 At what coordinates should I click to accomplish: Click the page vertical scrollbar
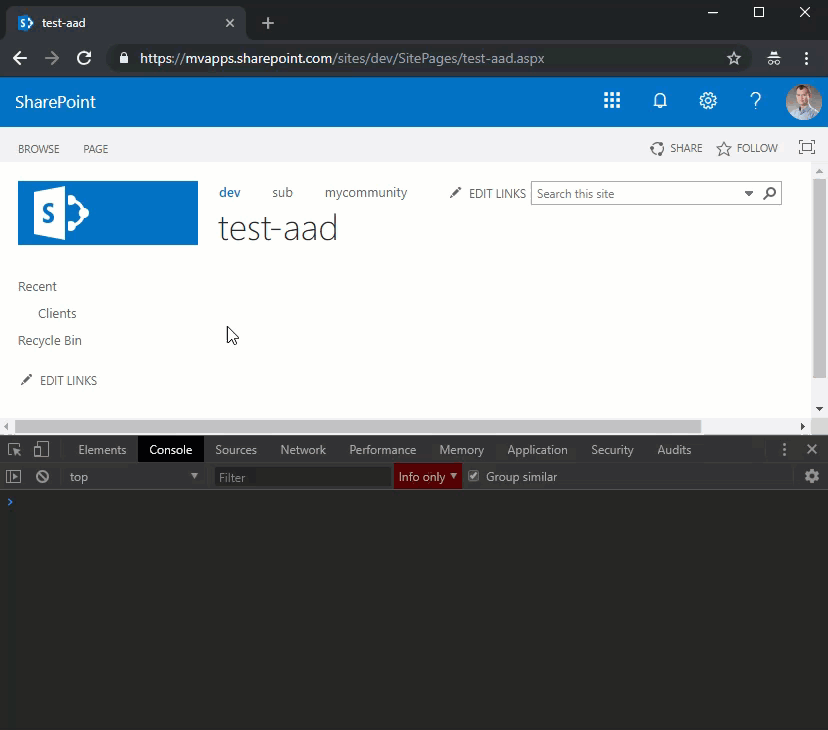coord(819,278)
